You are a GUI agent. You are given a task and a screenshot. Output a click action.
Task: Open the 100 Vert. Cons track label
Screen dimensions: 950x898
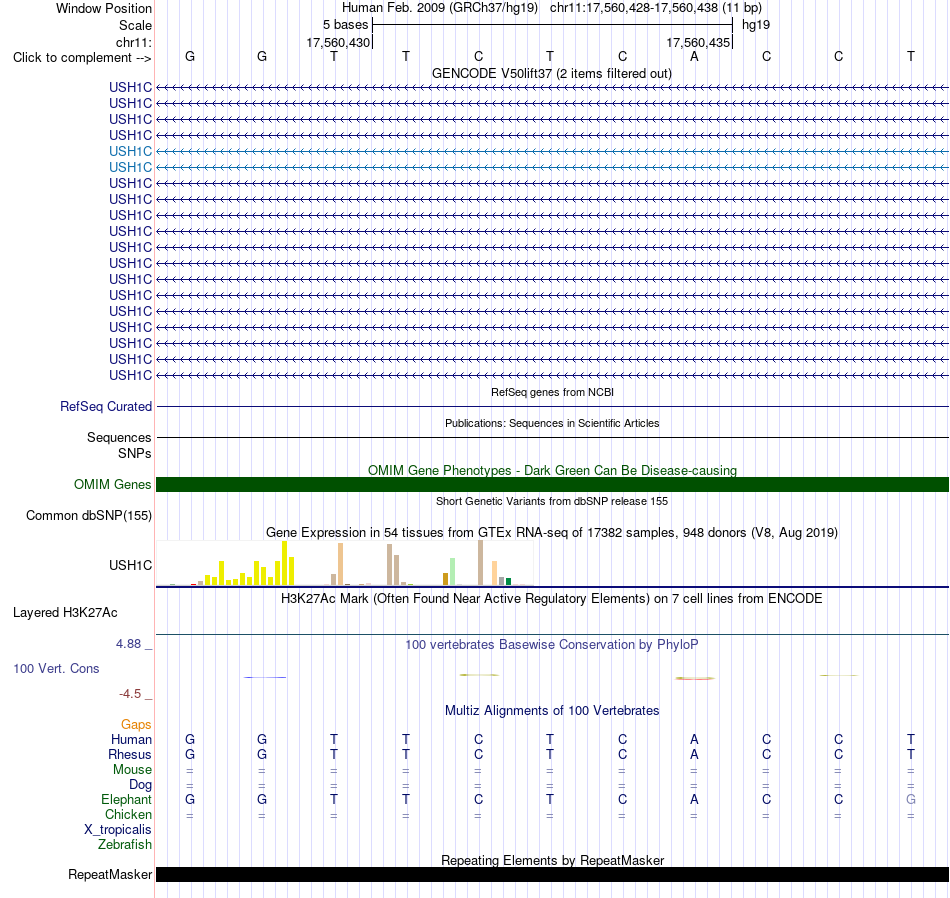pyautogui.click(x=56, y=668)
